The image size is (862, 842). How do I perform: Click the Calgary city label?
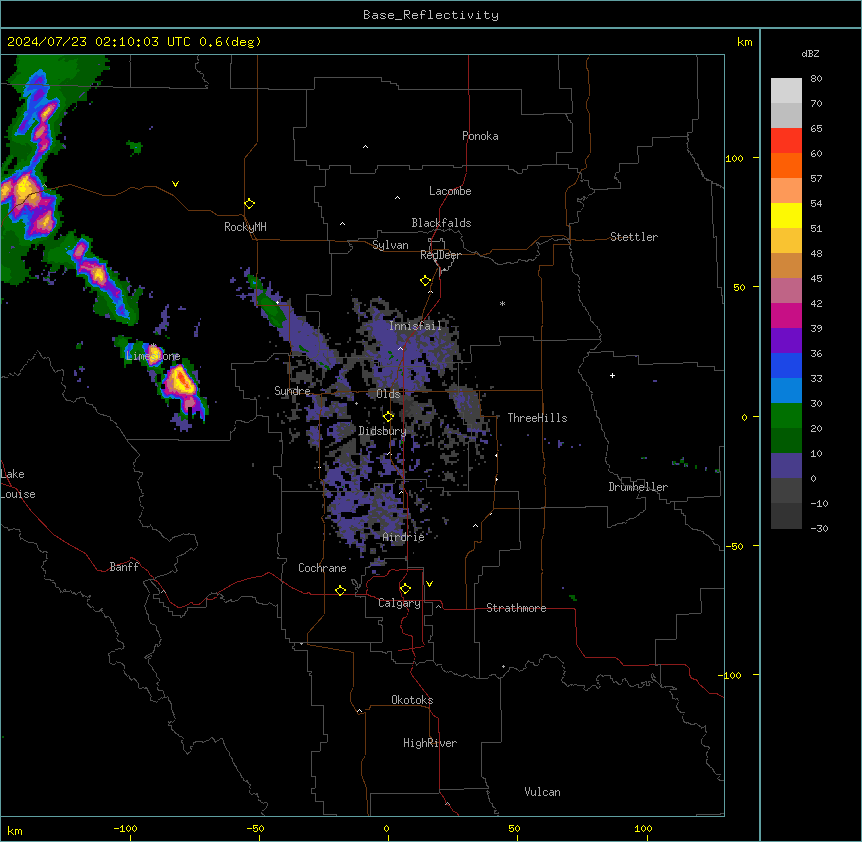click(399, 603)
